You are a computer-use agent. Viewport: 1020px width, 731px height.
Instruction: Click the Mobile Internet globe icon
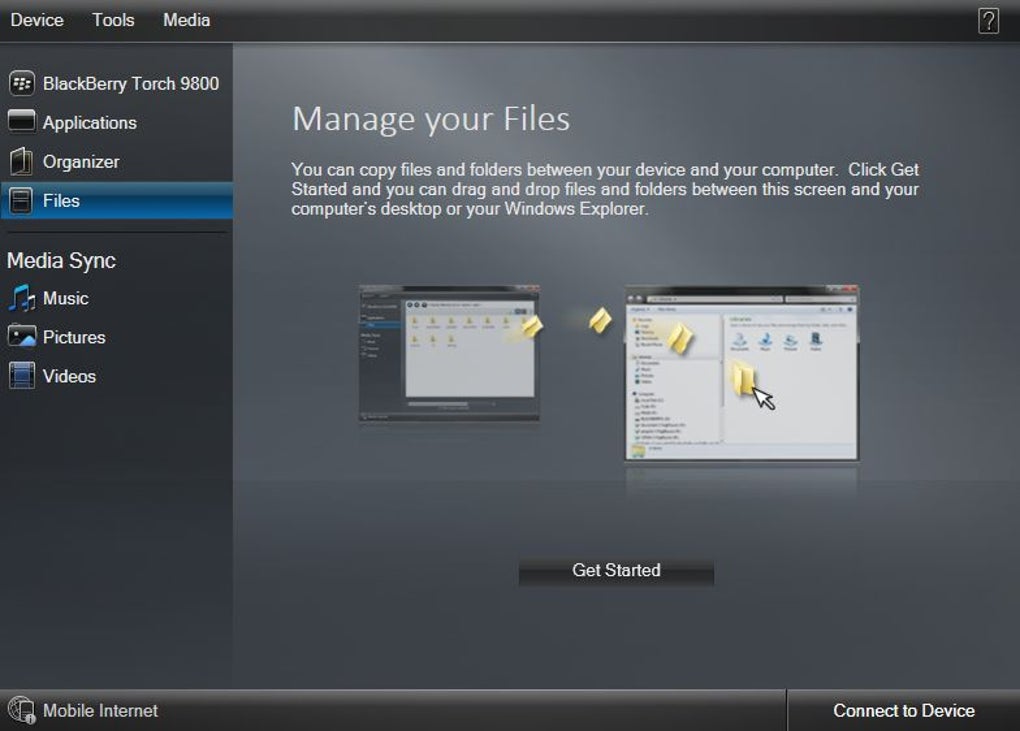point(21,710)
